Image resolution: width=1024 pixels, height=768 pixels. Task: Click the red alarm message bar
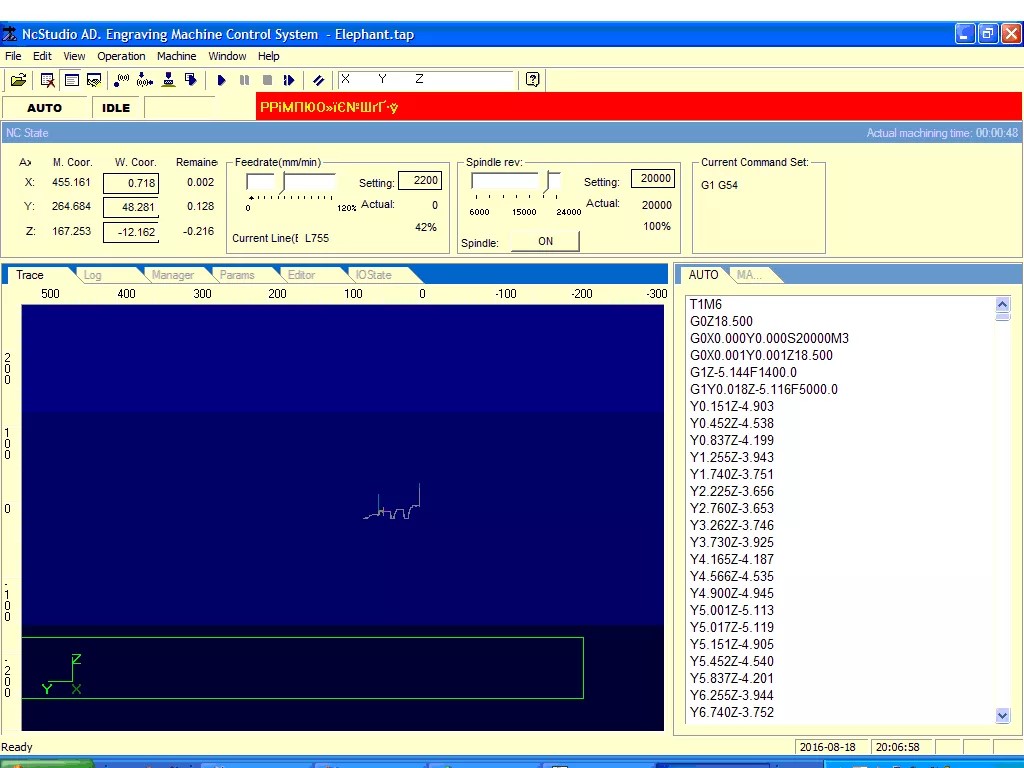639,106
